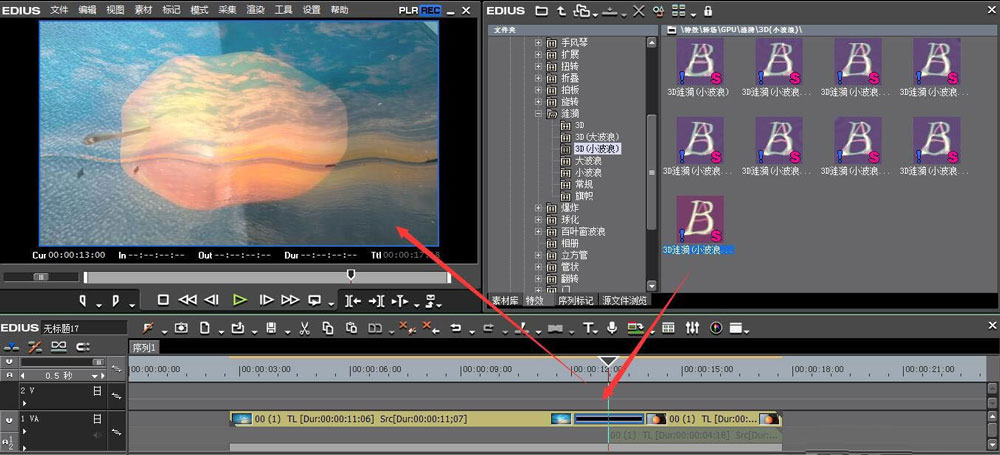Switch to the 素材库 tab
The height and width of the screenshot is (455, 1000).
(x=504, y=301)
